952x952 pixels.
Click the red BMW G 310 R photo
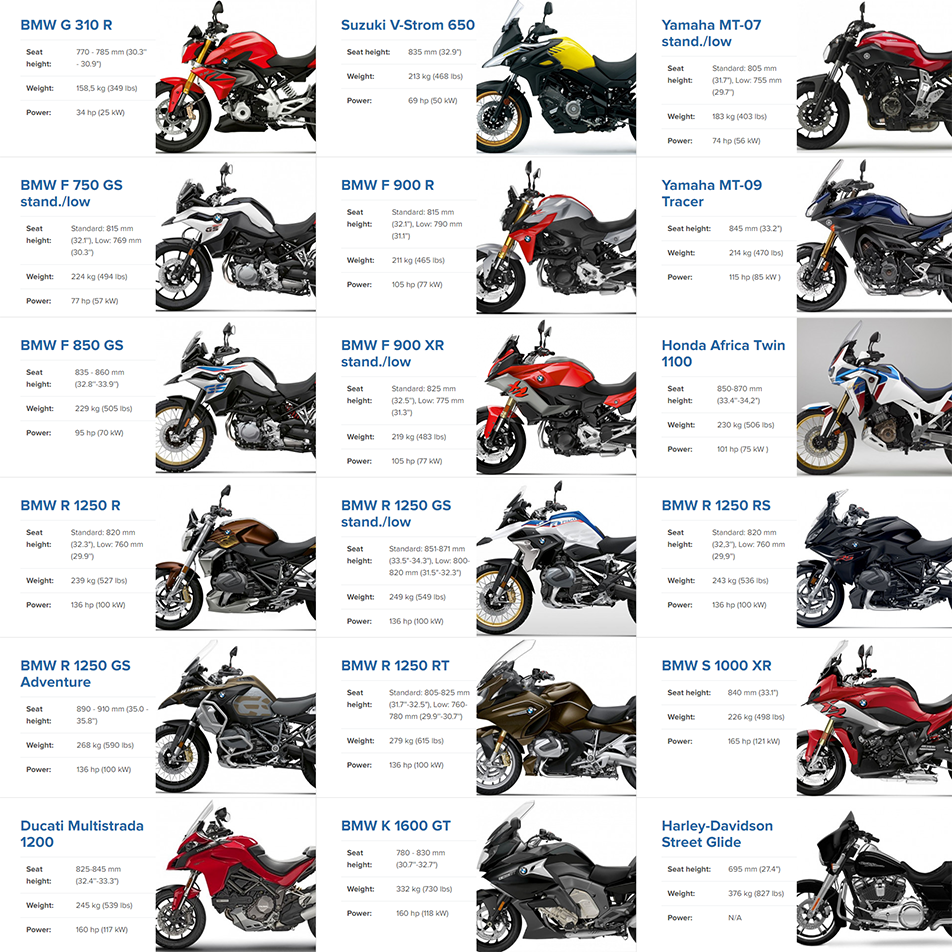click(236, 77)
